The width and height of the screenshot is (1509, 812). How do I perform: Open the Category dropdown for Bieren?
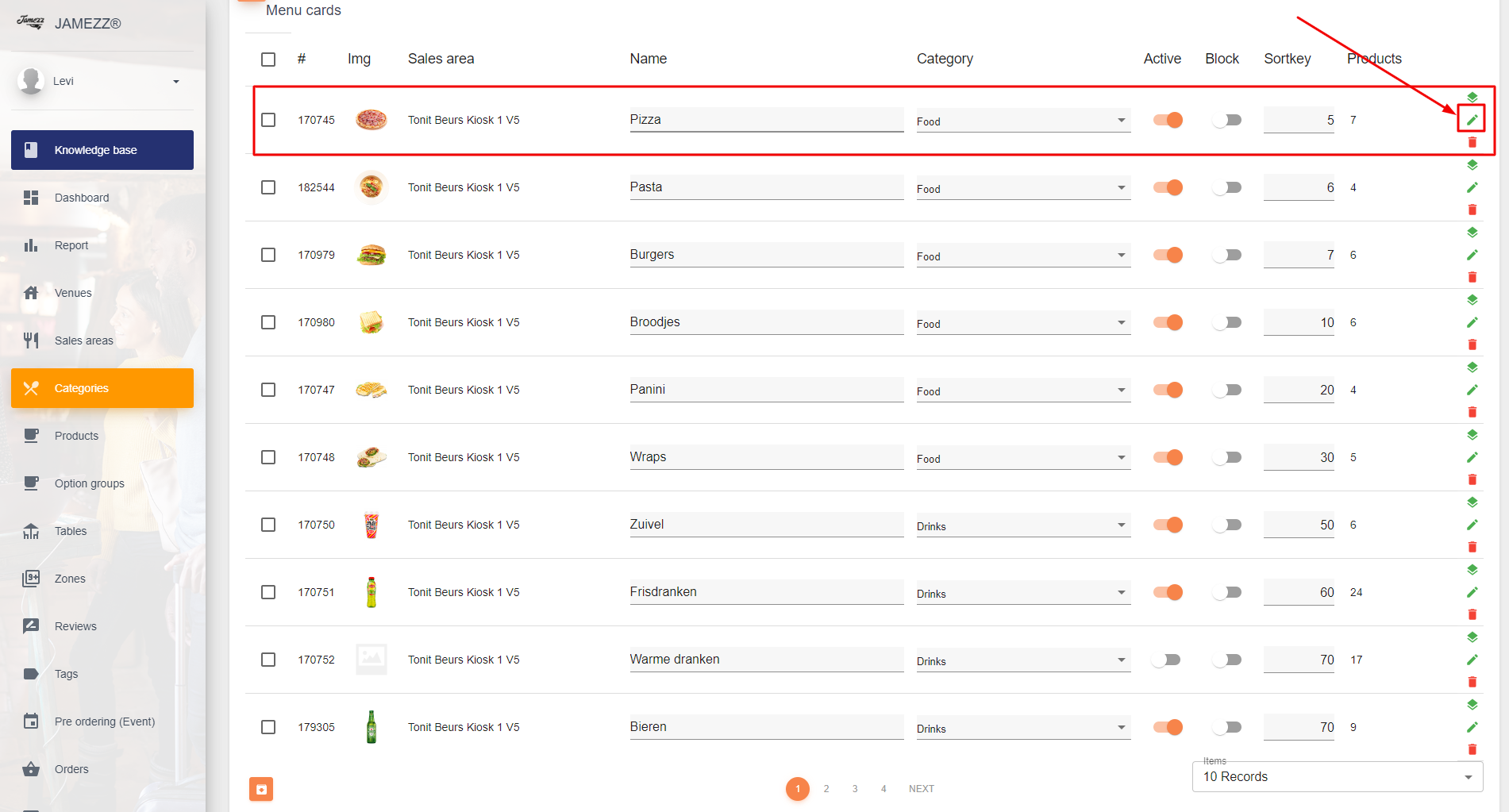pos(1023,728)
